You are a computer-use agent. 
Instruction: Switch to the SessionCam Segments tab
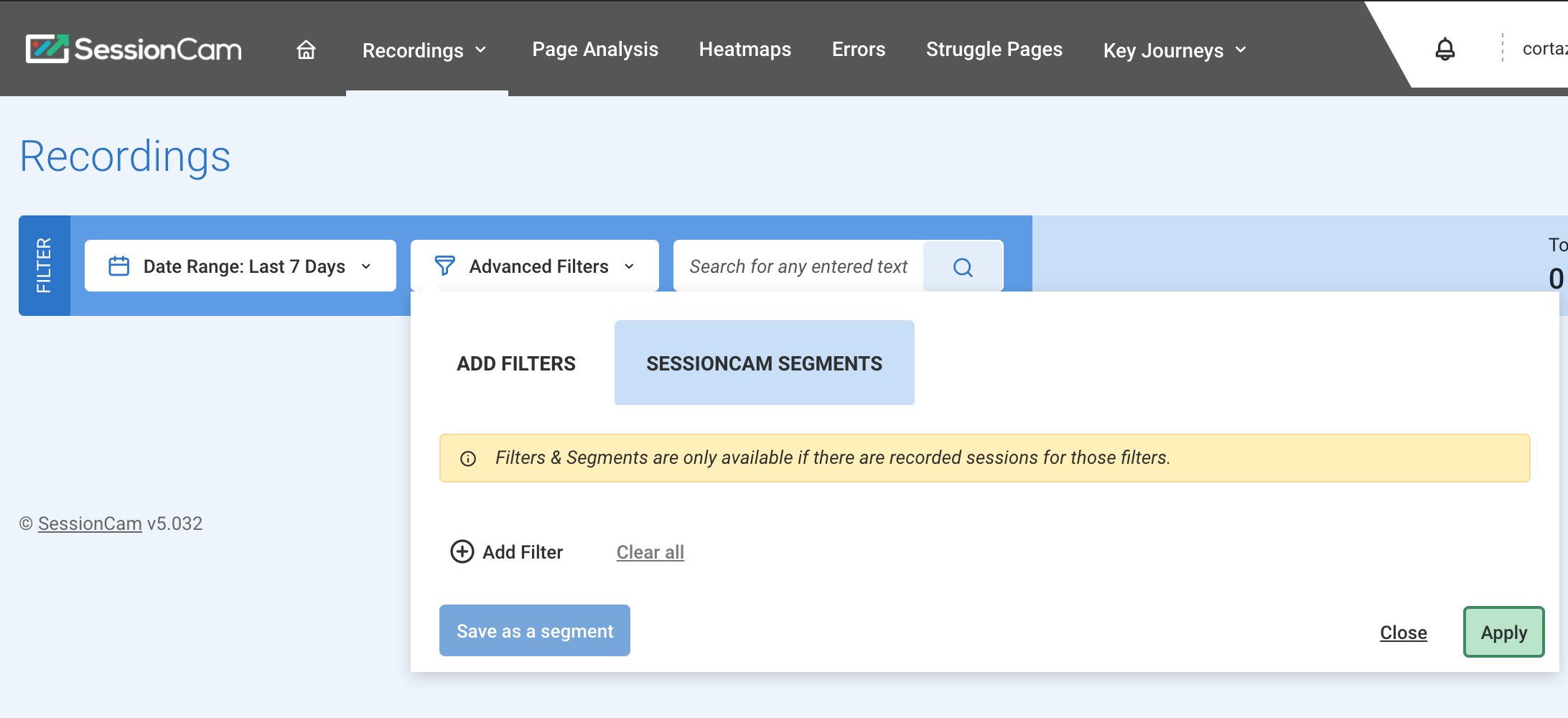(x=764, y=363)
